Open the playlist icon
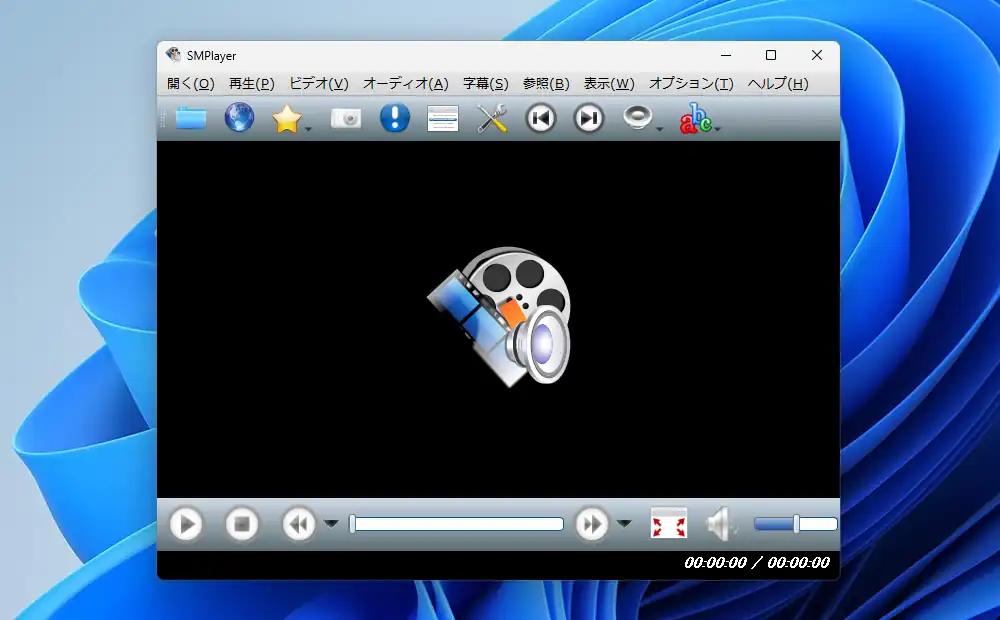1000x620 pixels. coord(443,118)
